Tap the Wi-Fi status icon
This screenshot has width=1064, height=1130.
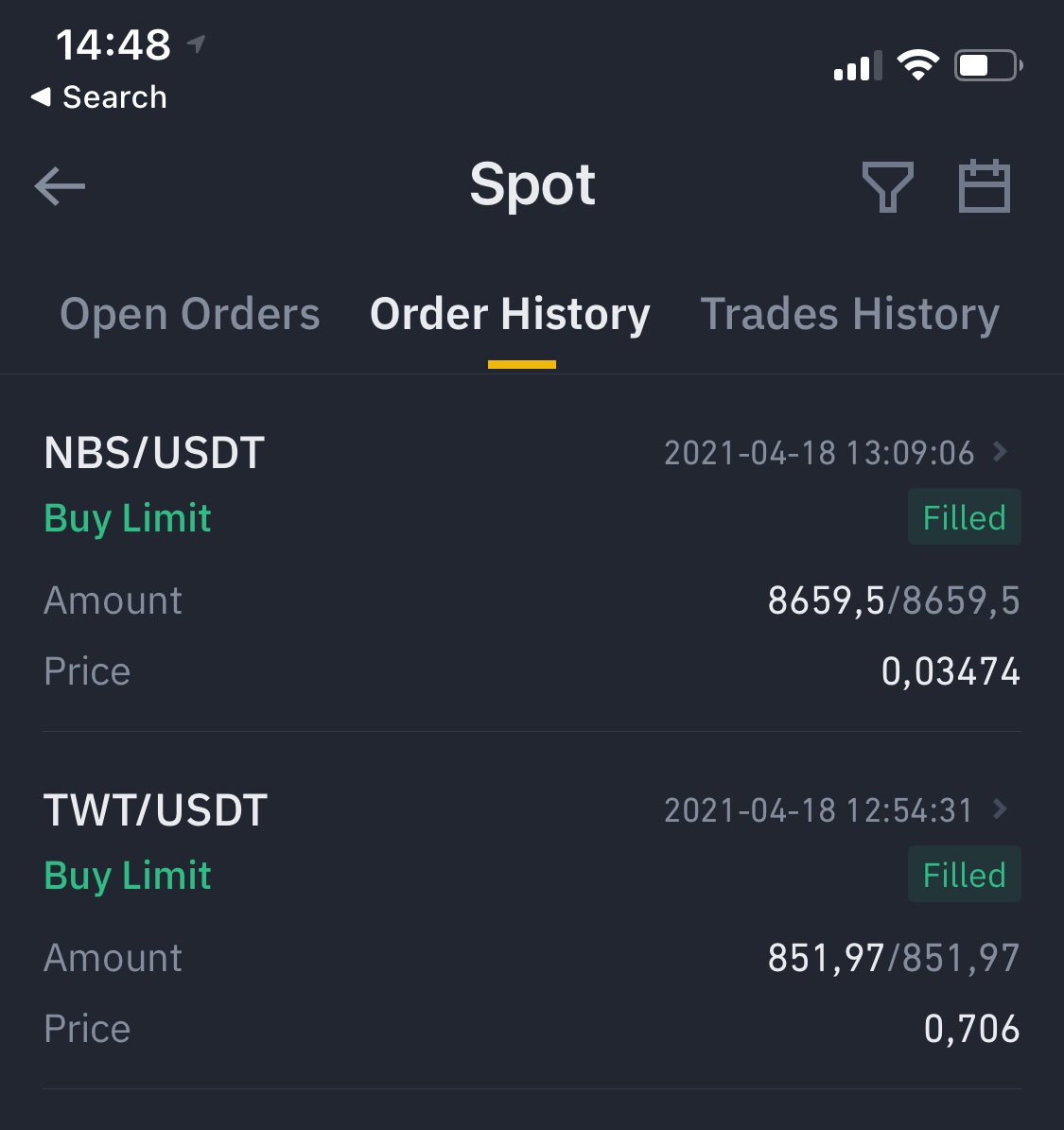click(x=917, y=65)
